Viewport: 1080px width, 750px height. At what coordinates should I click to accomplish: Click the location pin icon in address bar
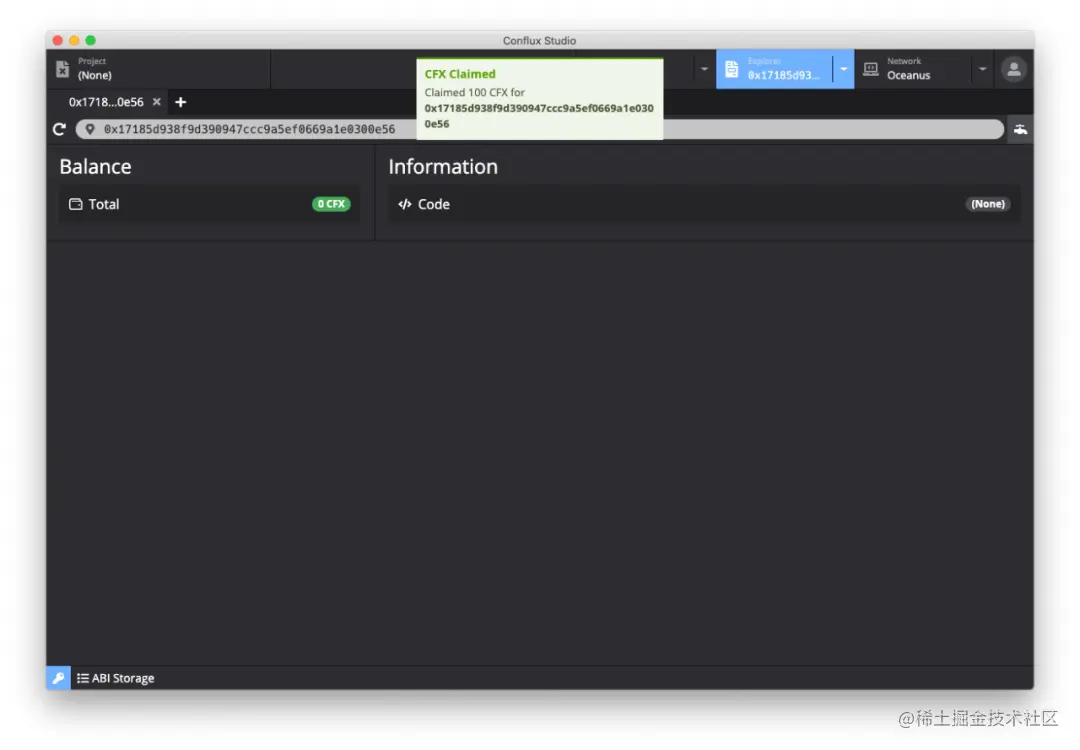click(90, 129)
